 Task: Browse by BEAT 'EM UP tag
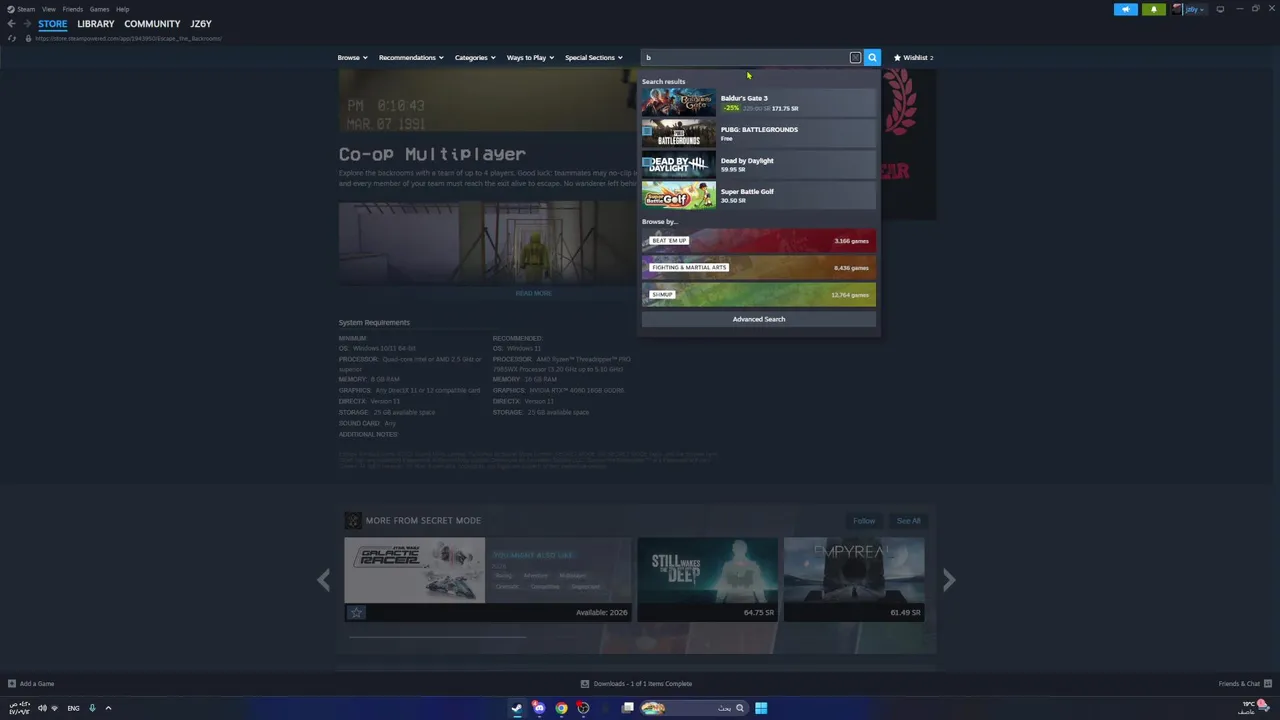click(x=759, y=240)
